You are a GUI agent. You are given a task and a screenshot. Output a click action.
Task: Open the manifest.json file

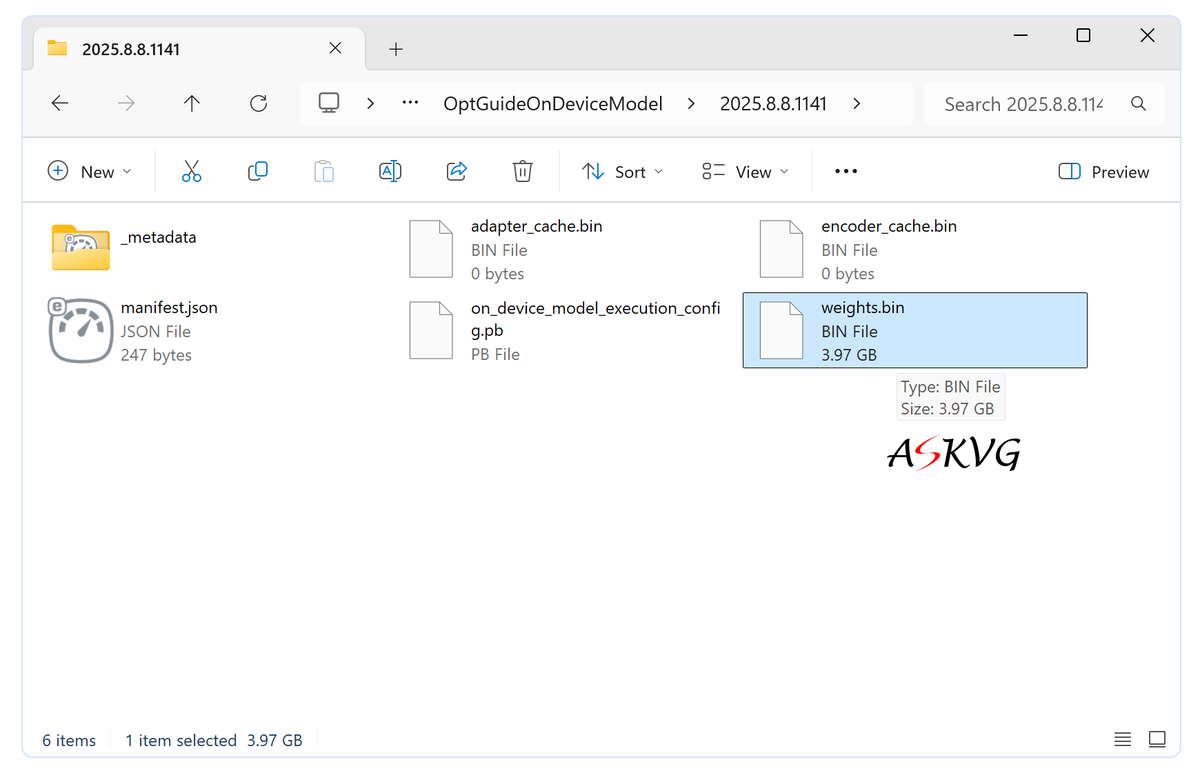coord(168,307)
